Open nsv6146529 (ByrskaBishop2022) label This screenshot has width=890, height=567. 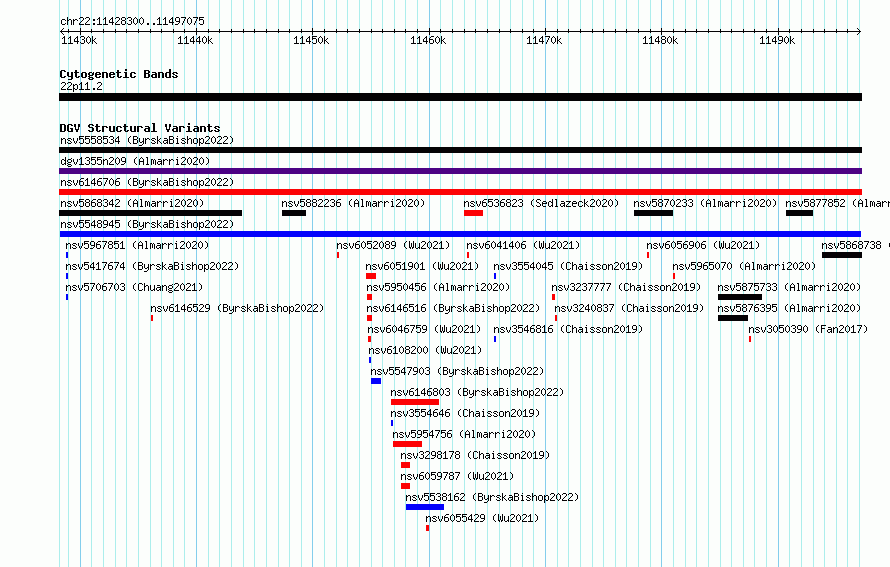click(x=237, y=308)
